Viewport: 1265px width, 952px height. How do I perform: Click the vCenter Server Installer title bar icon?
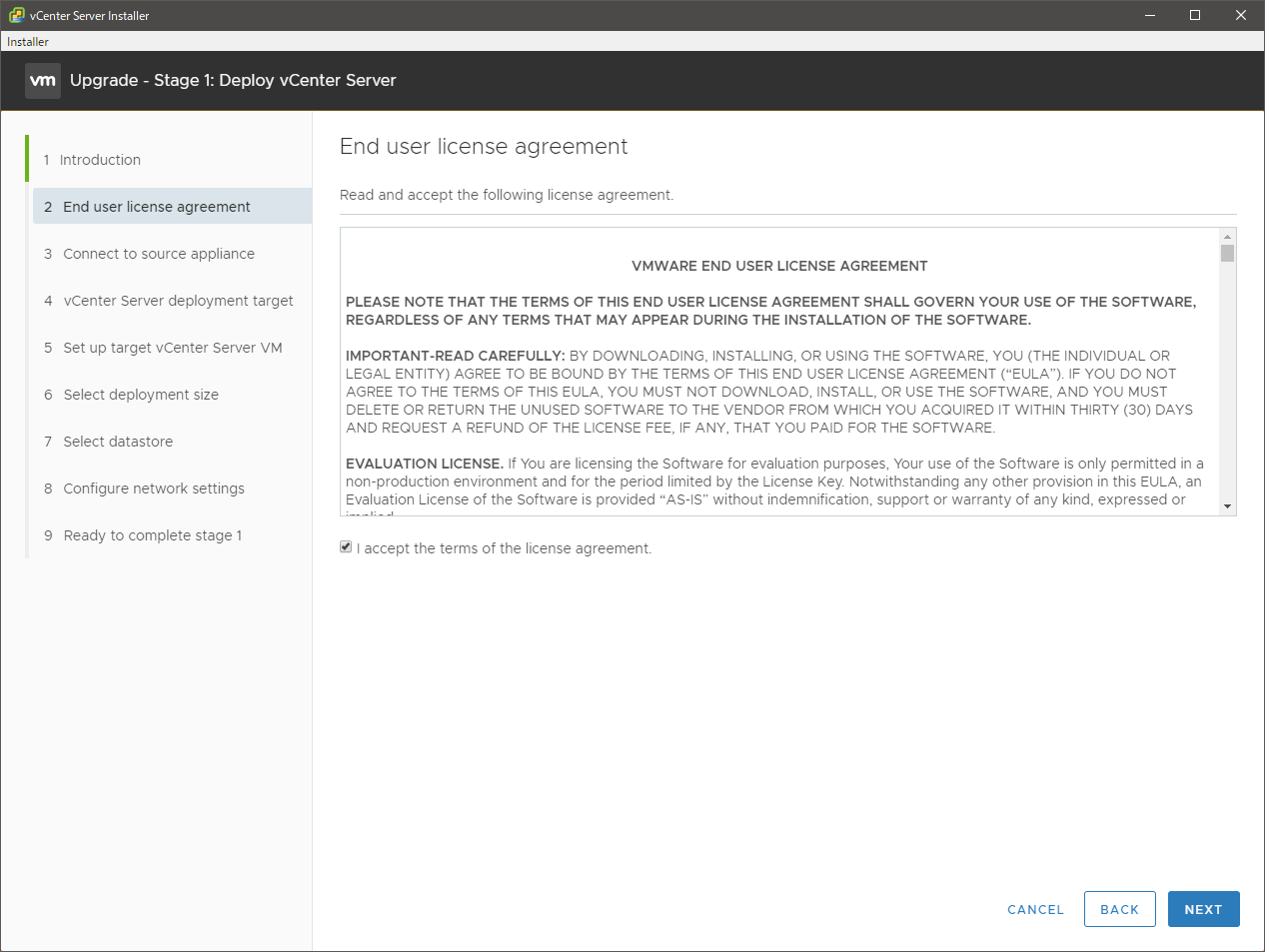coord(16,15)
